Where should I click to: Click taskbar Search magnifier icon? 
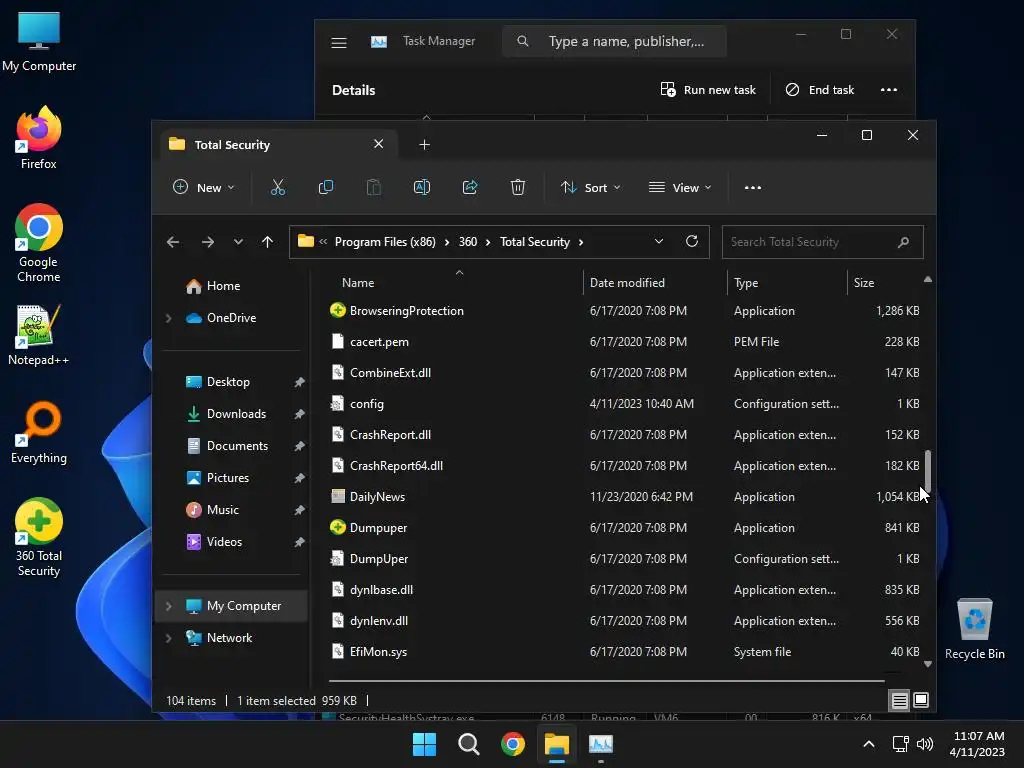pos(468,744)
